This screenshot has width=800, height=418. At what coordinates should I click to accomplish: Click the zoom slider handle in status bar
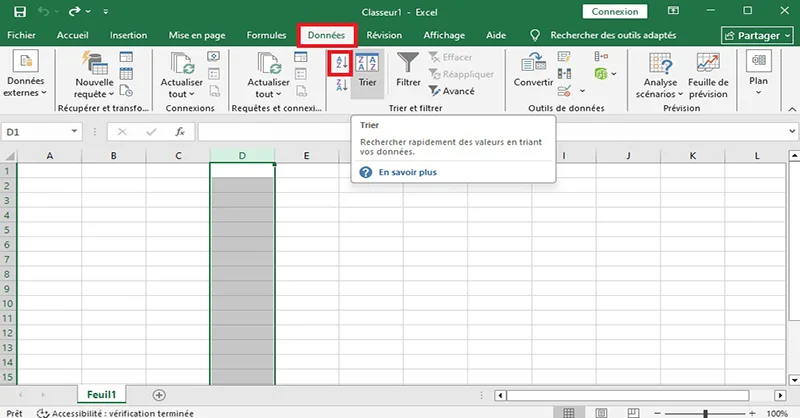click(x=705, y=413)
